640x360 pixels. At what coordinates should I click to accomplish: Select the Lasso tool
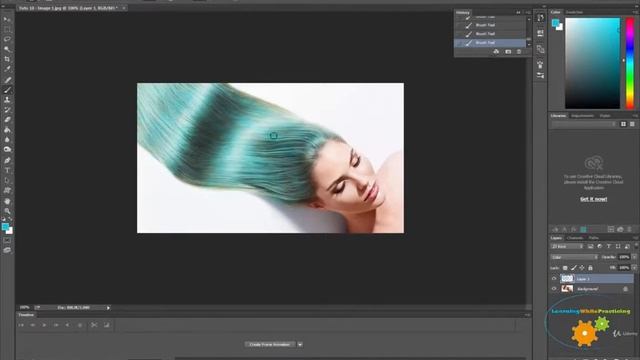pyautogui.click(x=7, y=39)
